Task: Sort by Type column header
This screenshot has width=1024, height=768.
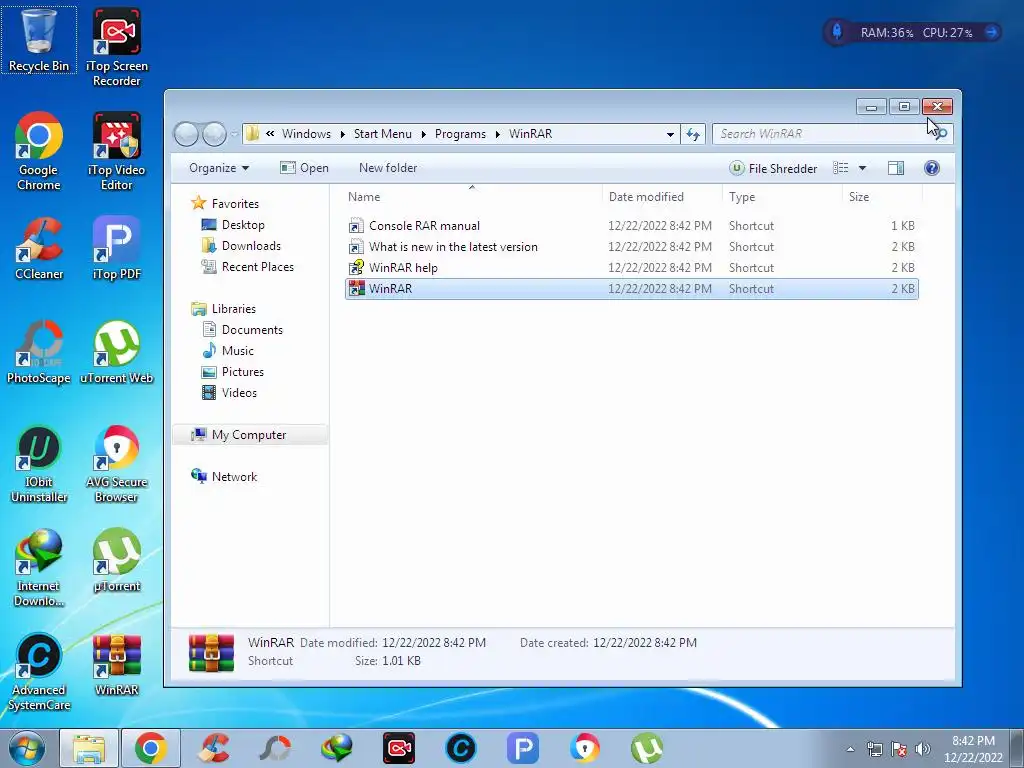Action: 782,197
